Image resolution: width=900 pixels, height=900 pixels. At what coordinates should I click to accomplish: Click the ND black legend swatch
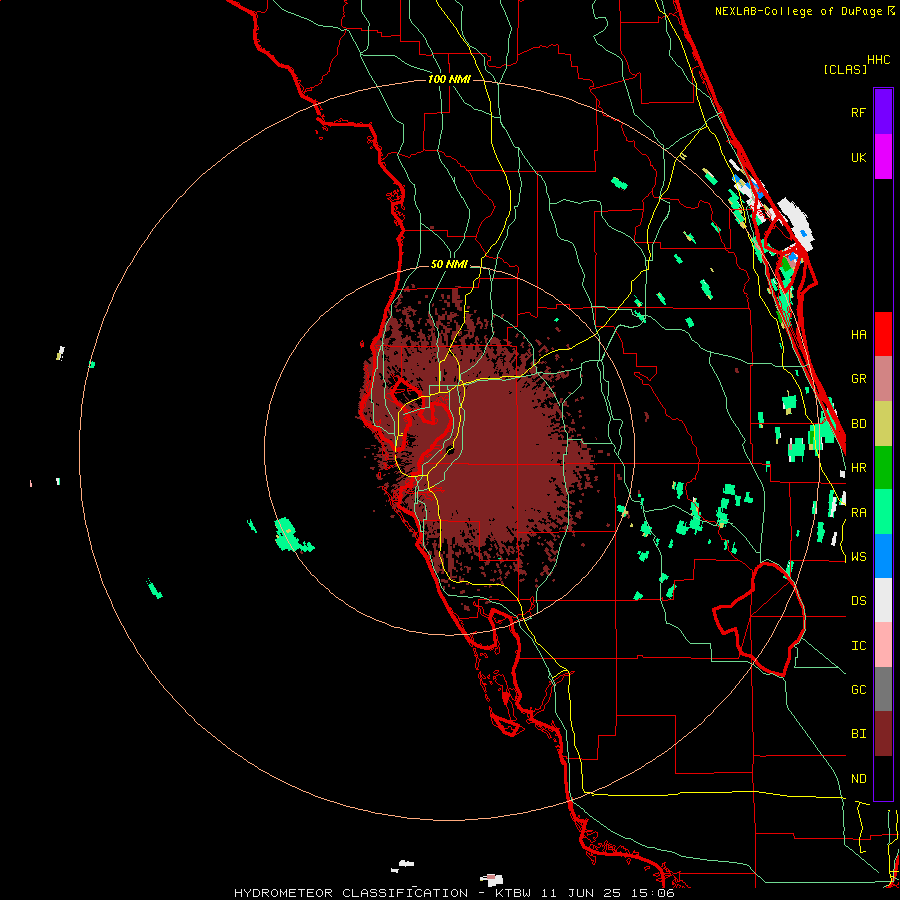click(883, 778)
